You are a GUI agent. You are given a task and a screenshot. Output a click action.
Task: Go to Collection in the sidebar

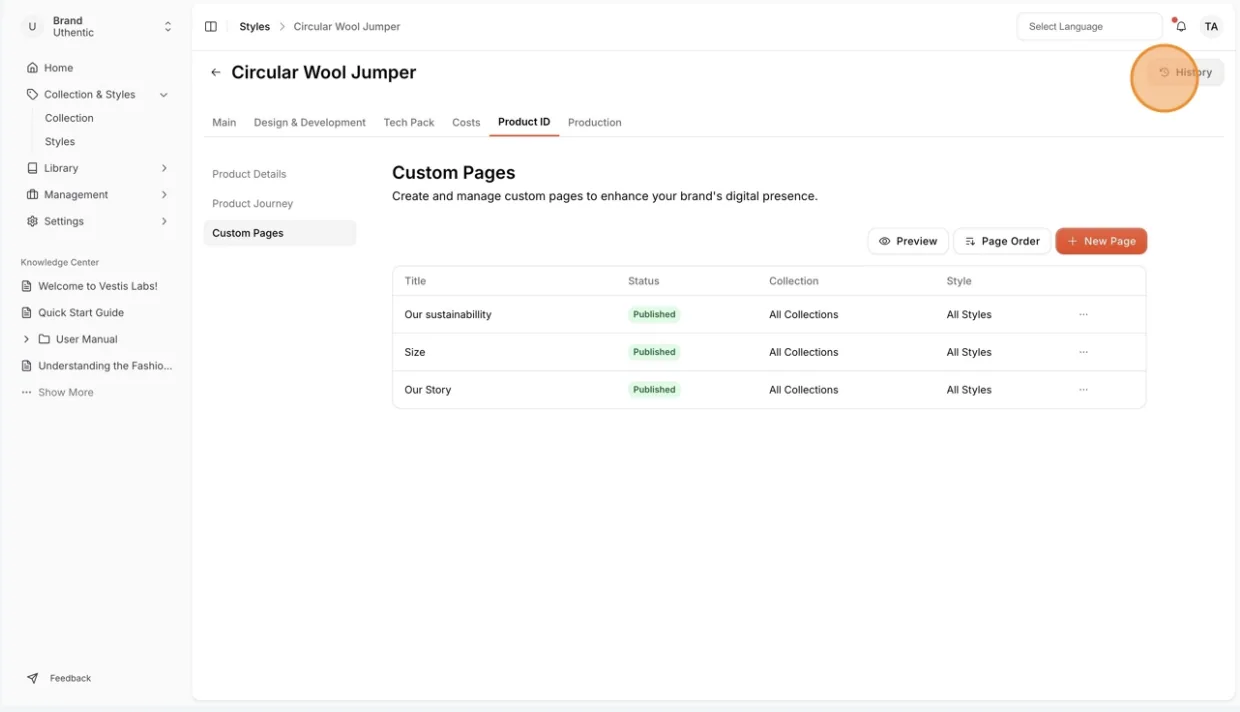pos(69,118)
